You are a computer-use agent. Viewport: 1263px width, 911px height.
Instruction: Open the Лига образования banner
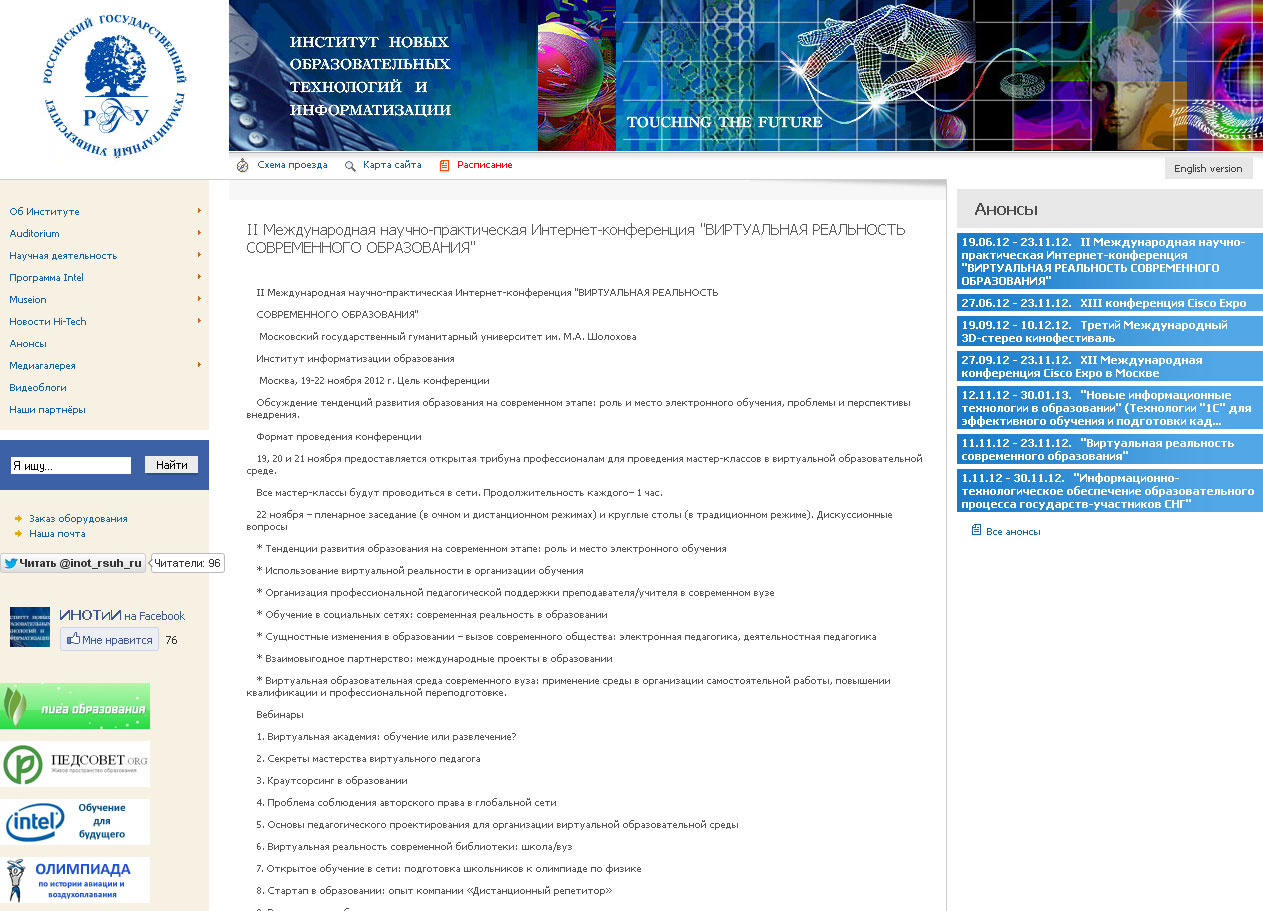coord(75,706)
